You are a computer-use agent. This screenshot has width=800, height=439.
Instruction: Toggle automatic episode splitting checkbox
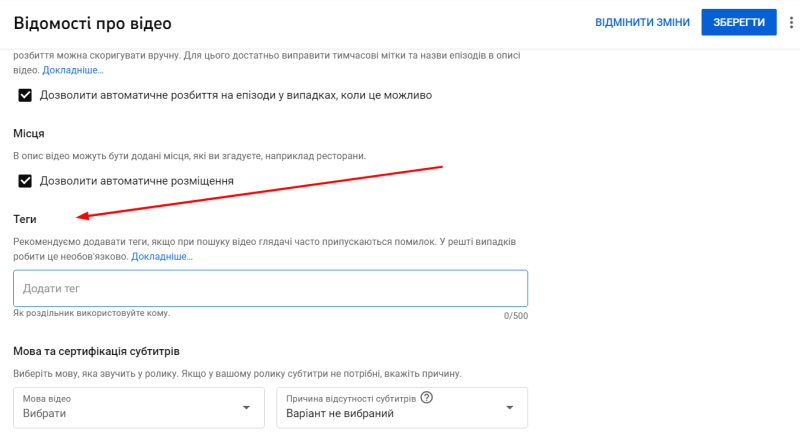(x=25, y=95)
